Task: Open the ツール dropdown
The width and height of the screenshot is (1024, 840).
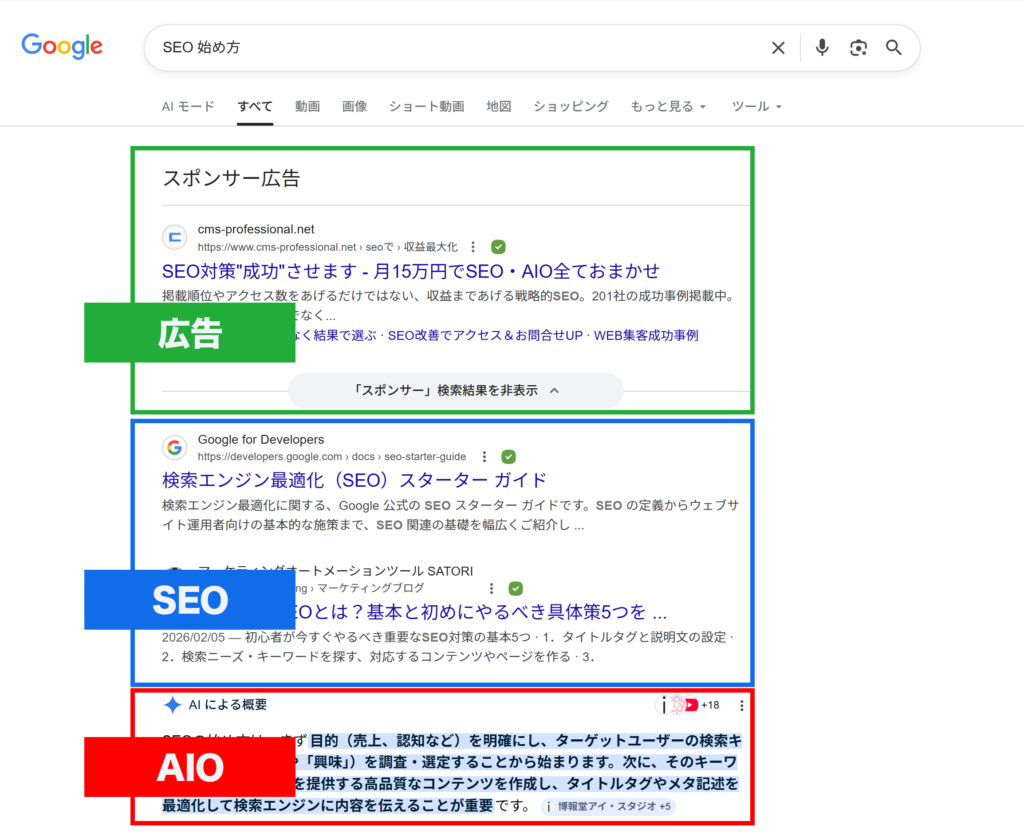Action: [756, 106]
